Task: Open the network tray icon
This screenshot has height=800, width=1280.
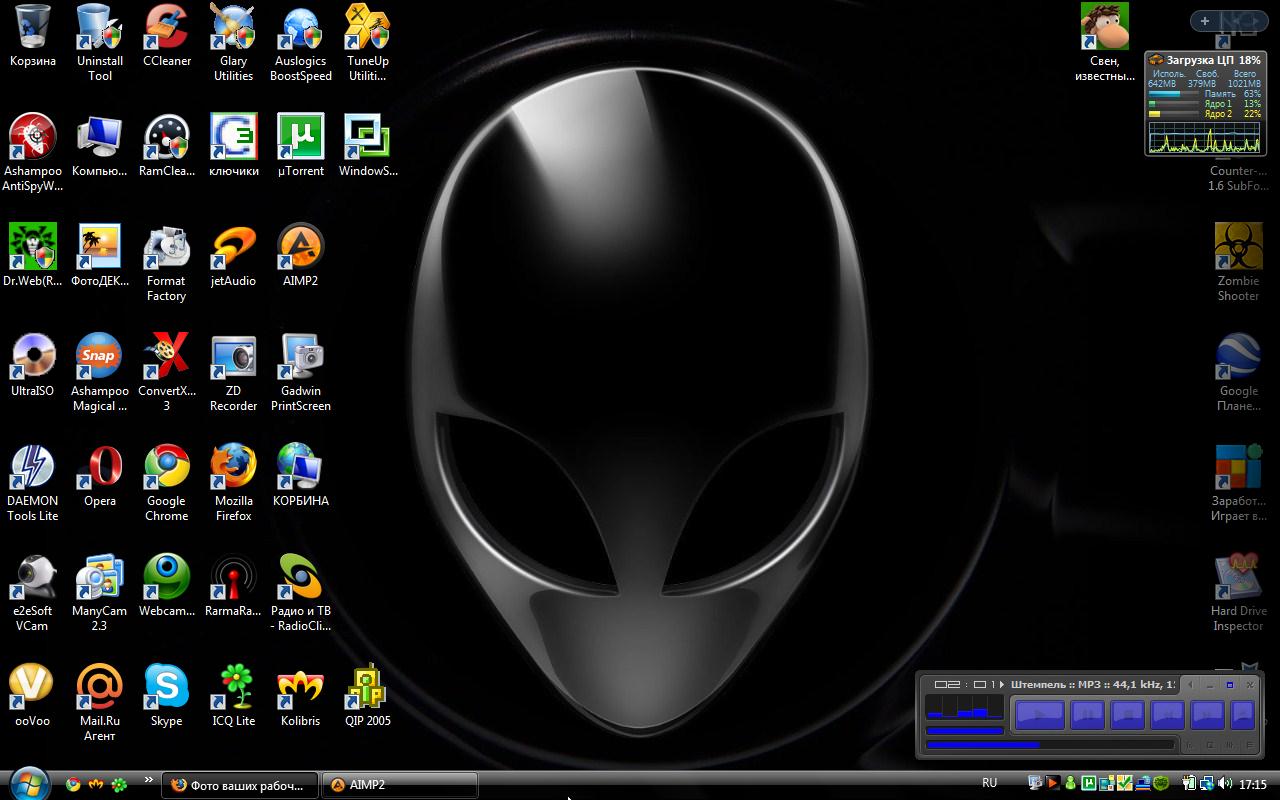Action: [x=1207, y=784]
